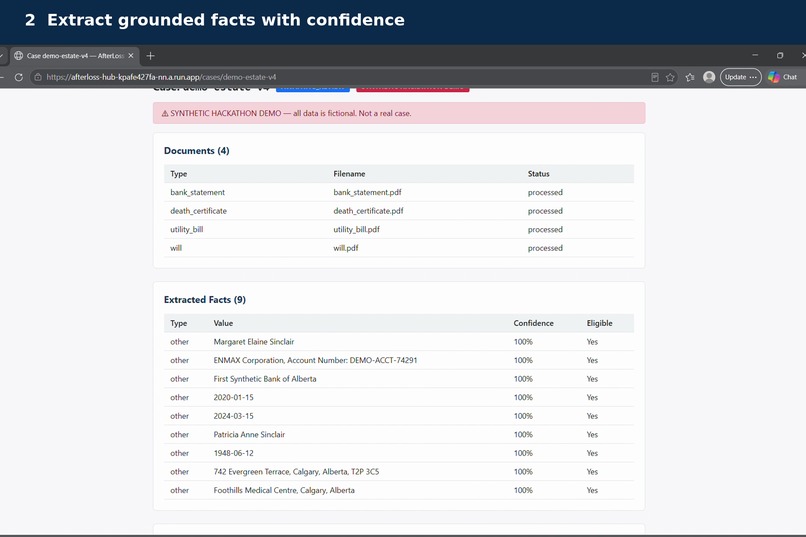Image resolution: width=806 pixels, height=537 pixels.
Task: Click the death_certificate.pdf filename
Action: click(x=368, y=211)
